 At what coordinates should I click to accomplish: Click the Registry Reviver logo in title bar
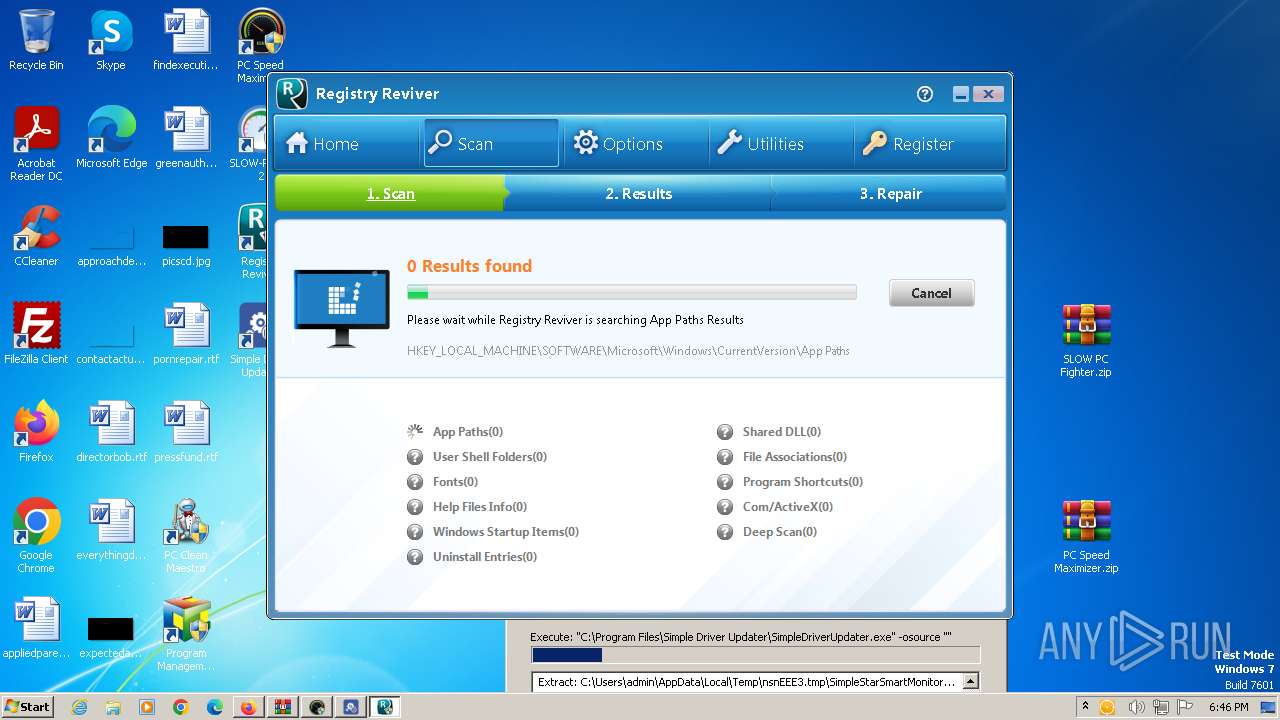[292, 94]
